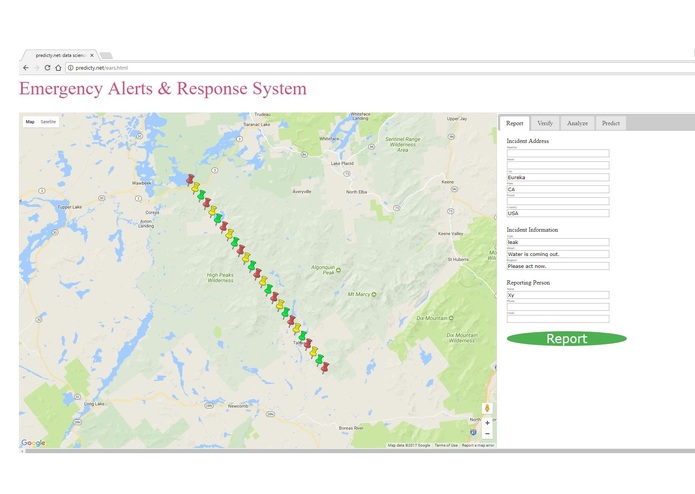Click the empty field directly below Xy
695x494 pixels.
pyautogui.click(x=558, y=307)
